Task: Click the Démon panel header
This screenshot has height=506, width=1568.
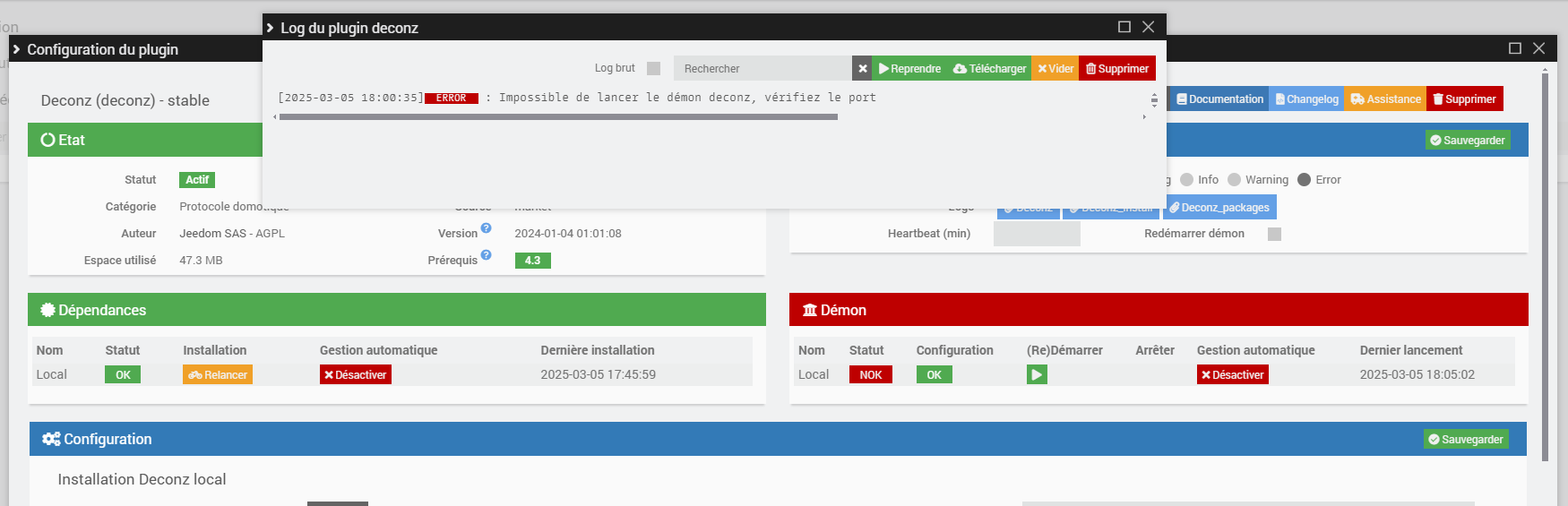Action: click(1159, 310)
